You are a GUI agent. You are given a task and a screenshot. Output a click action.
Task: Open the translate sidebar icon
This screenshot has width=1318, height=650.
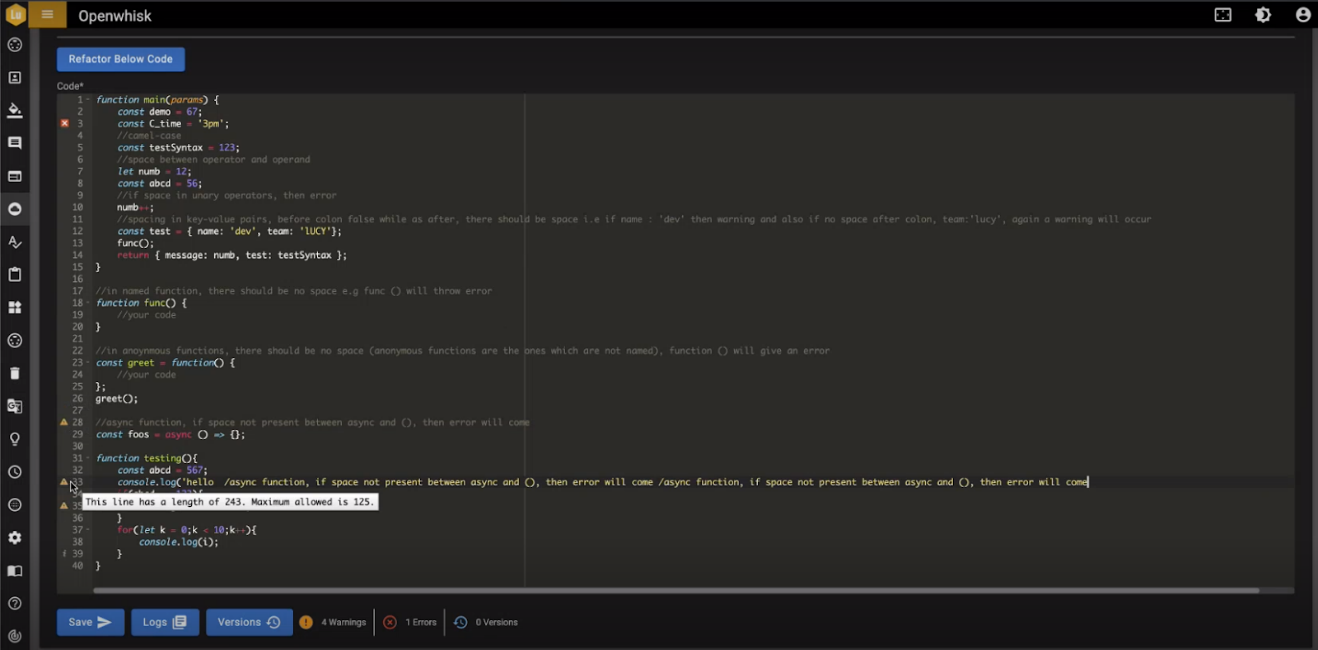[15, 406]
